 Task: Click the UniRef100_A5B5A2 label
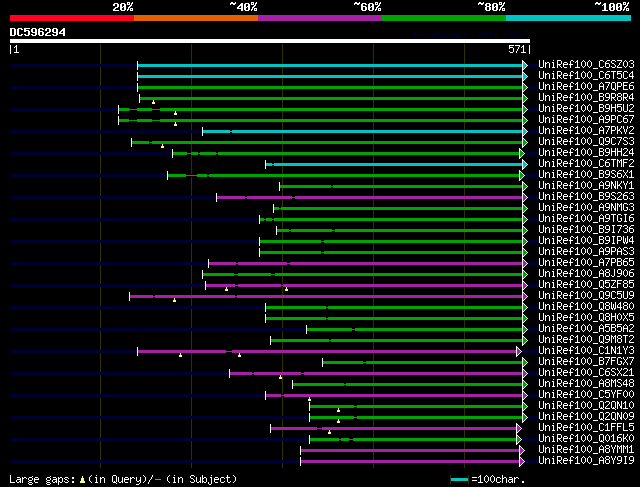[586, 329]
